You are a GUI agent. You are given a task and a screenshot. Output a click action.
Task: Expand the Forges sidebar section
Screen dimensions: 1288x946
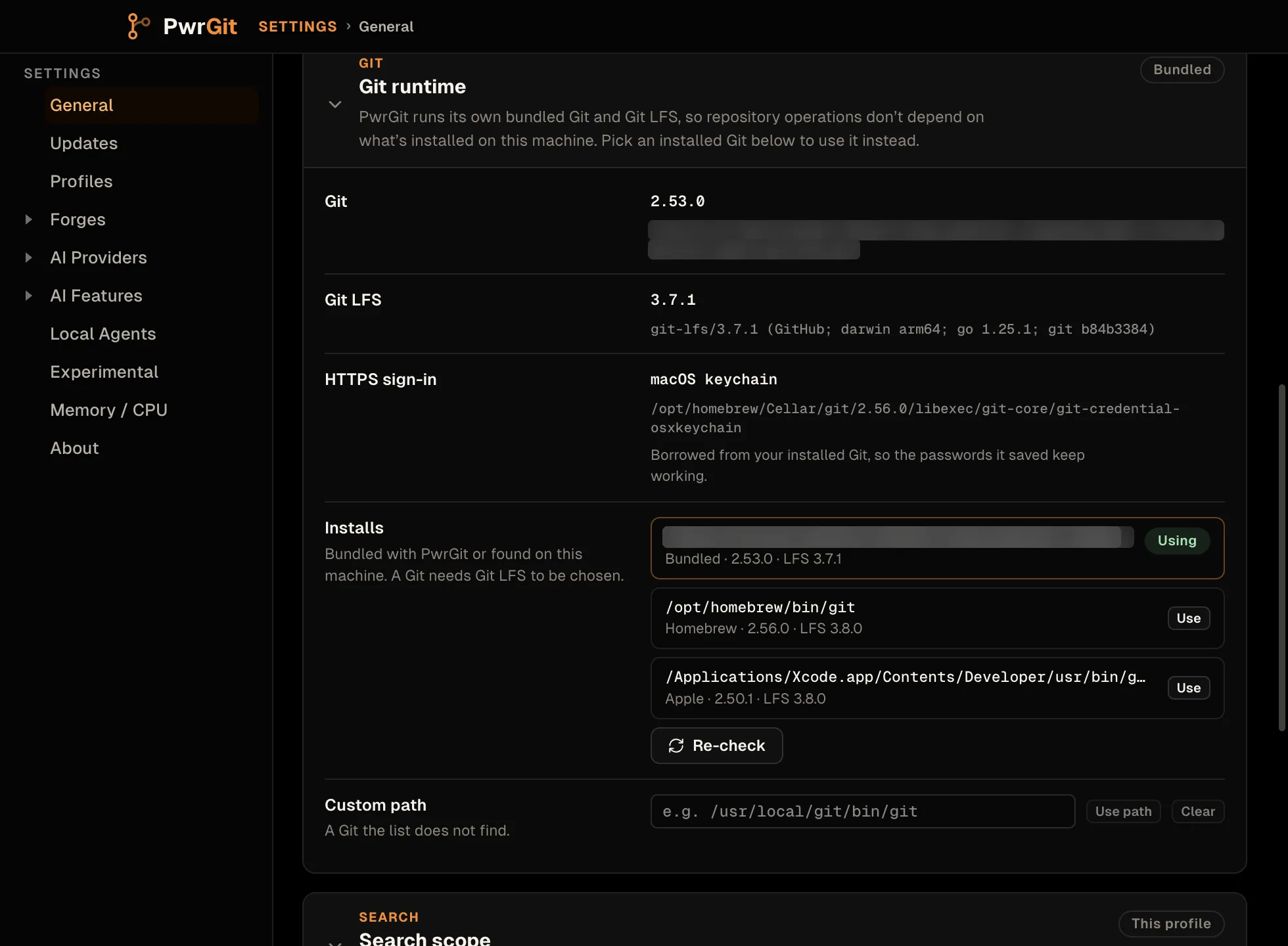coord(28,219)
